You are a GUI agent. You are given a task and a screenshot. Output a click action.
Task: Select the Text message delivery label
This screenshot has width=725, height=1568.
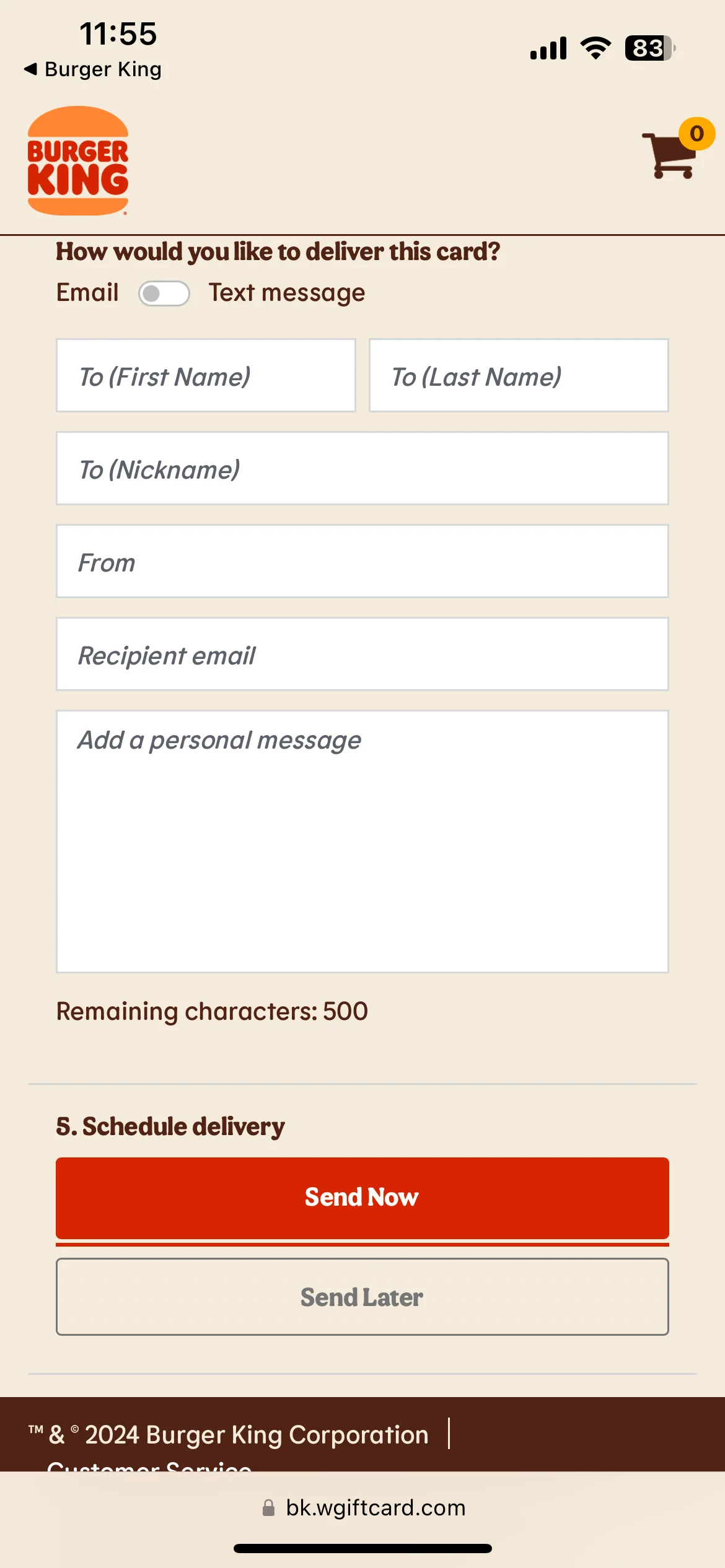287,293
